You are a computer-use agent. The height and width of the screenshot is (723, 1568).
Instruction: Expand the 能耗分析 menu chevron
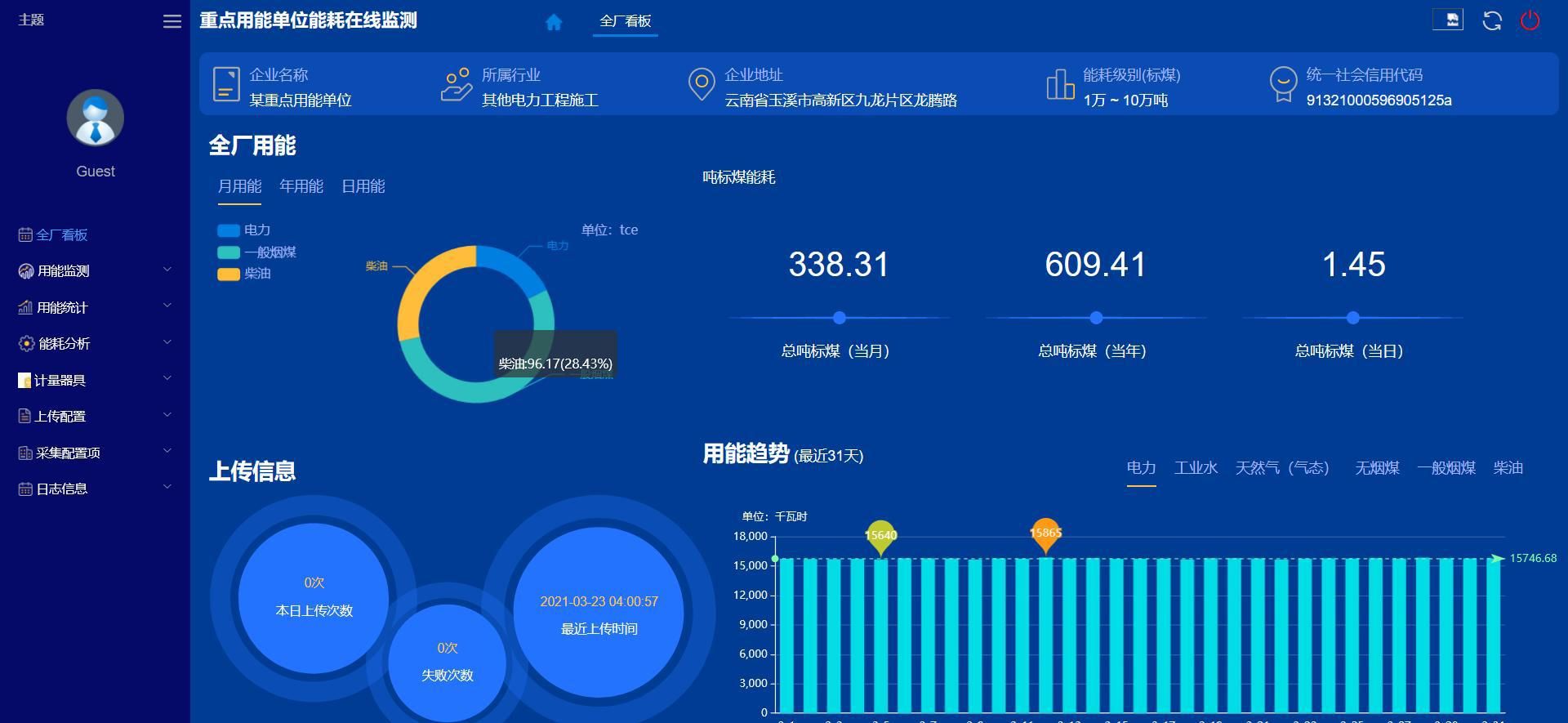click(x=167, y=342)
